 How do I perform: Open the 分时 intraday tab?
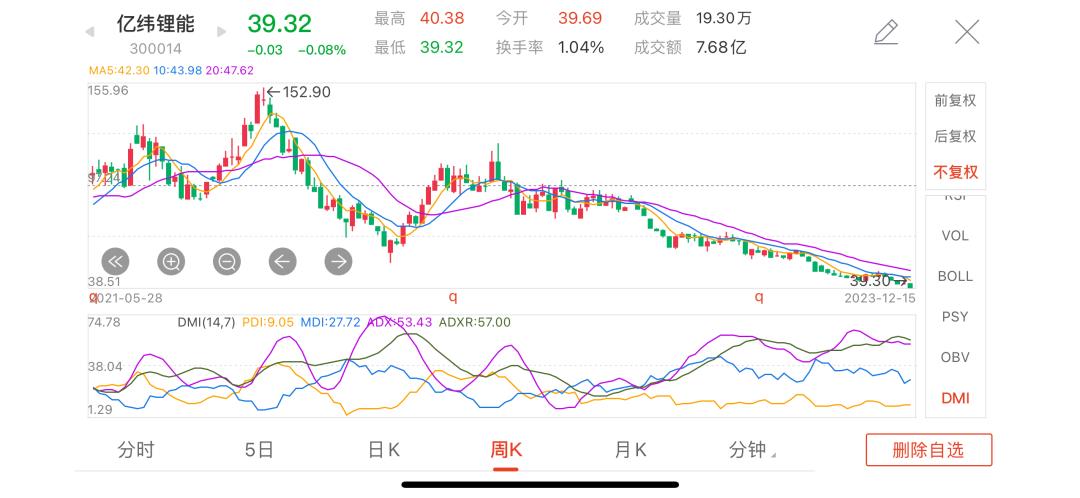coord(136,450)
